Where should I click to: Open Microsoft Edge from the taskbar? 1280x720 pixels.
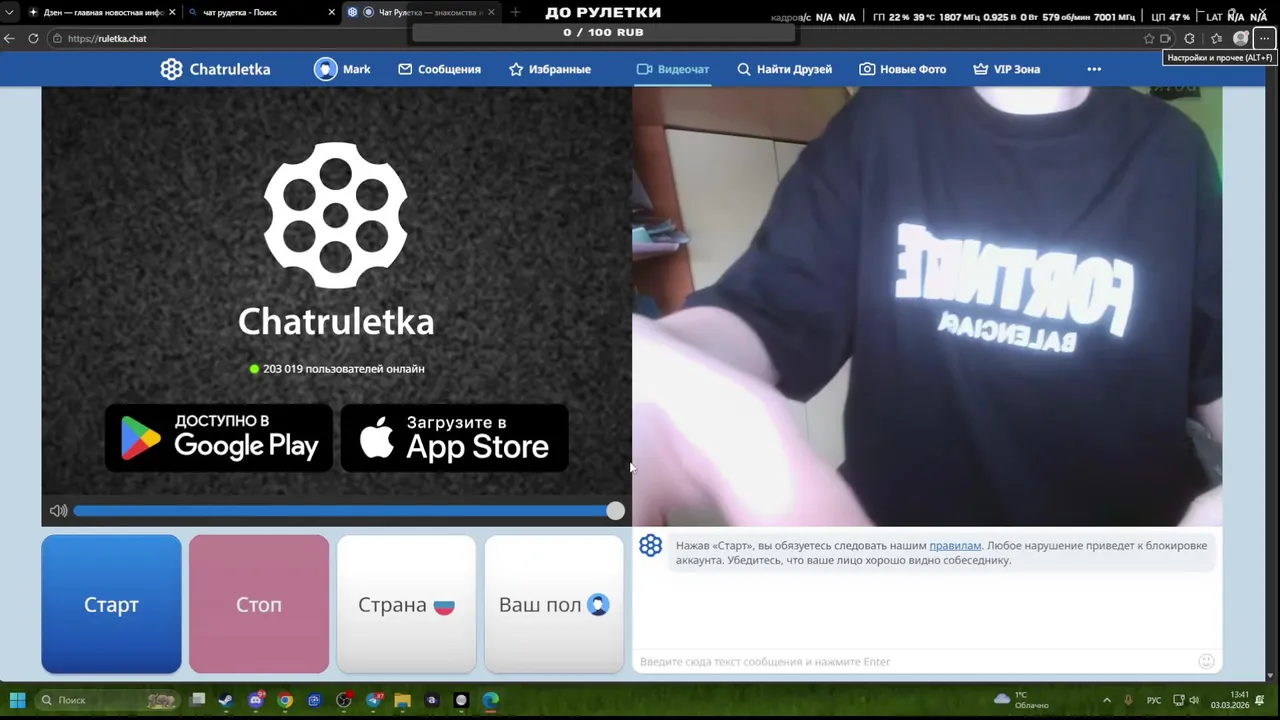click(490, 700)
